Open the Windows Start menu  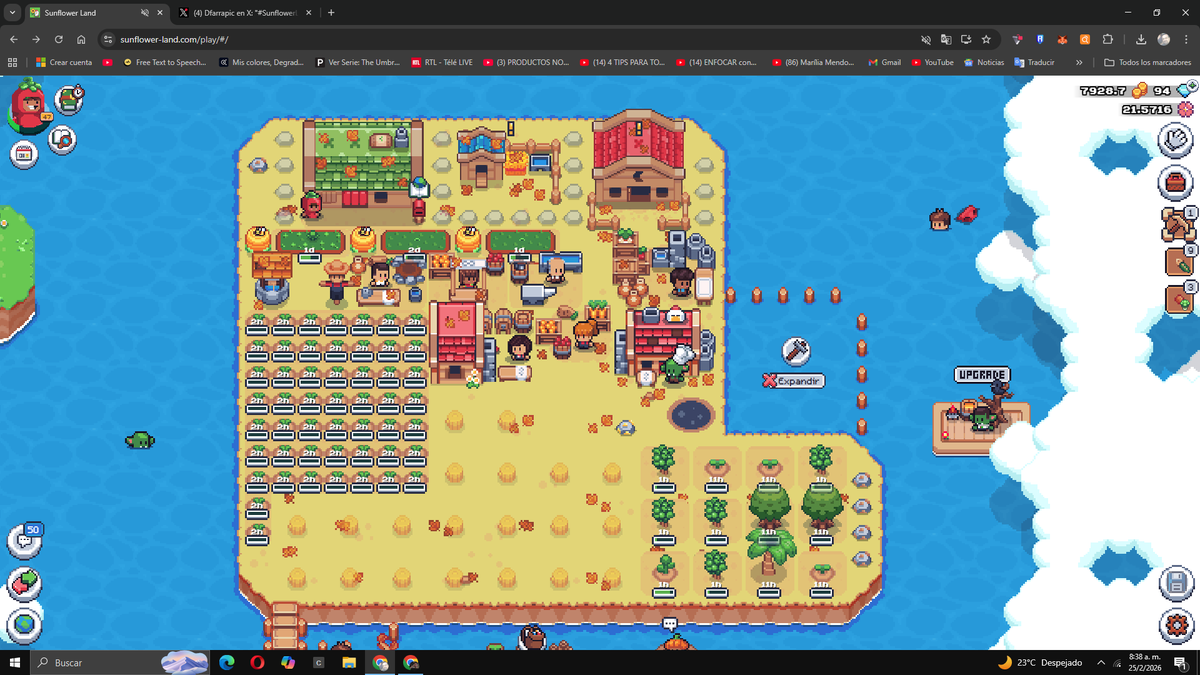pos(13,662)
